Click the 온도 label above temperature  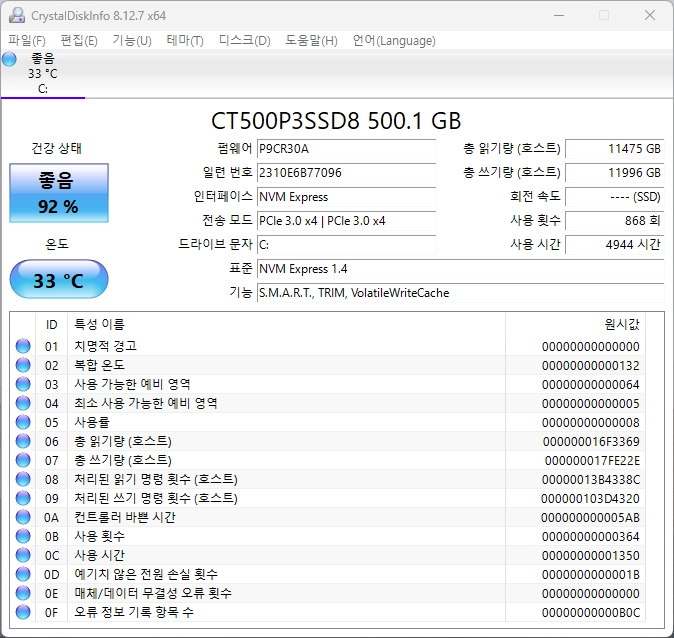click(x=57, y=244)
